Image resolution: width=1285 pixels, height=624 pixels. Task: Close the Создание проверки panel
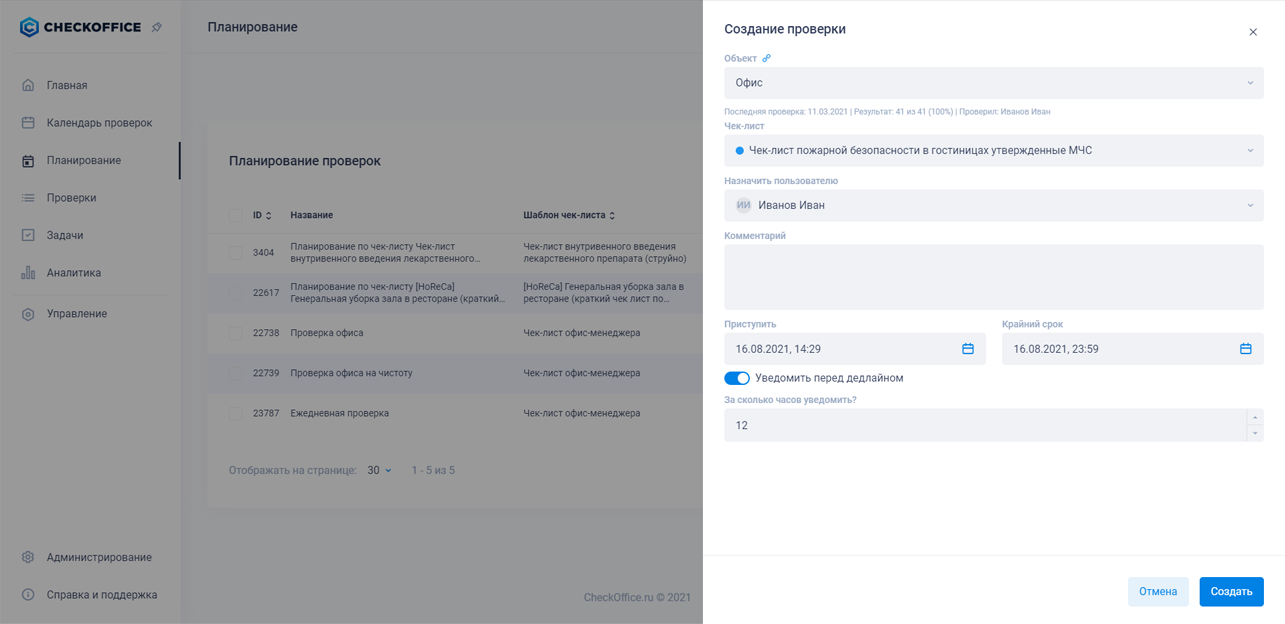tap(1253, 32)
